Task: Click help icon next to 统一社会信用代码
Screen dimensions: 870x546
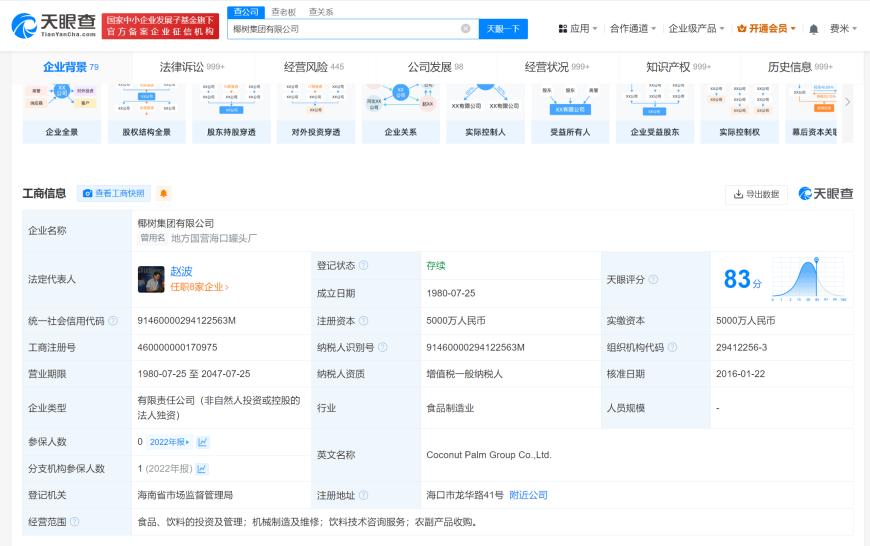Action: tap(113, 321)
